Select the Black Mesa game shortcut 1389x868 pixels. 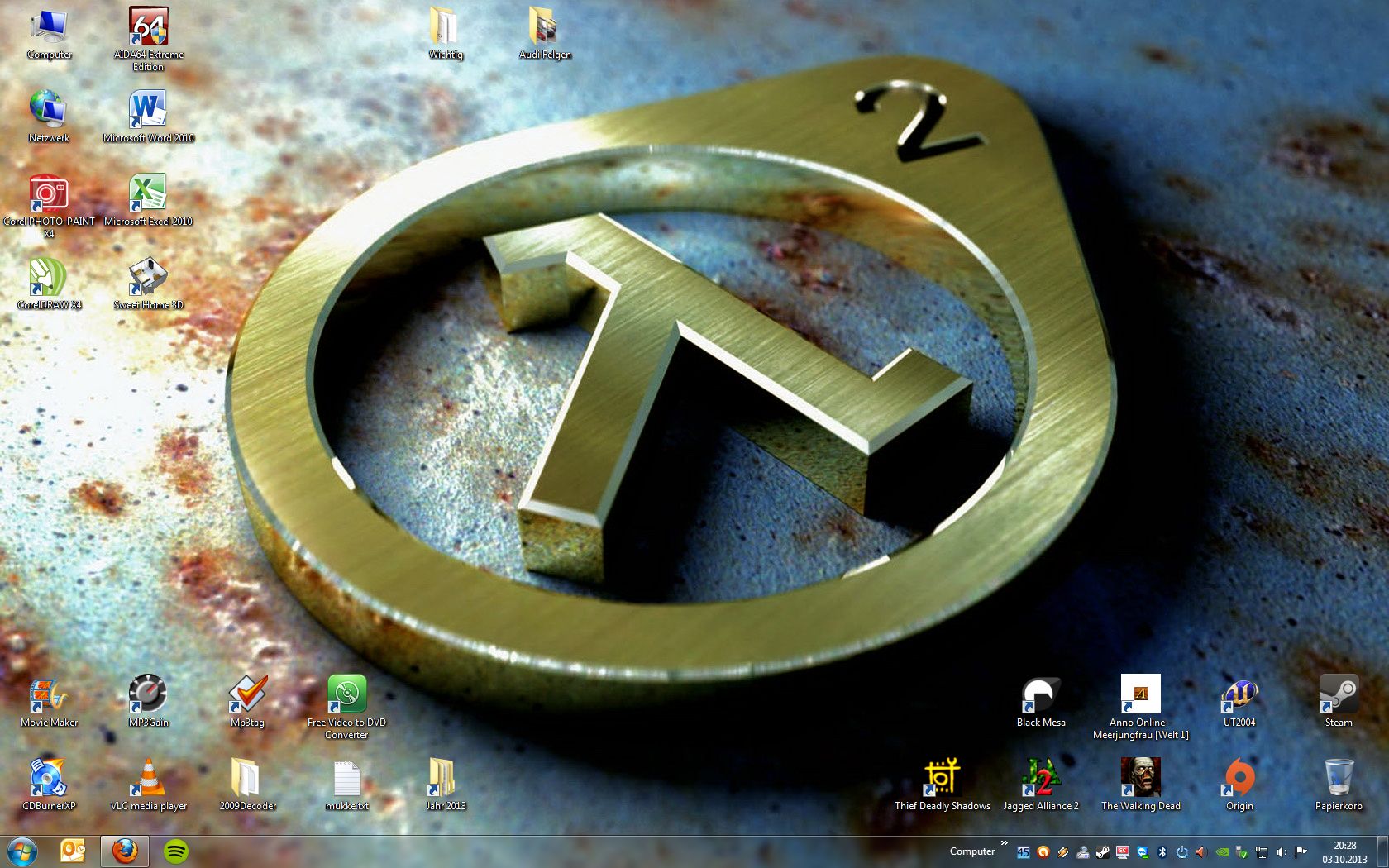point(1041,702)
